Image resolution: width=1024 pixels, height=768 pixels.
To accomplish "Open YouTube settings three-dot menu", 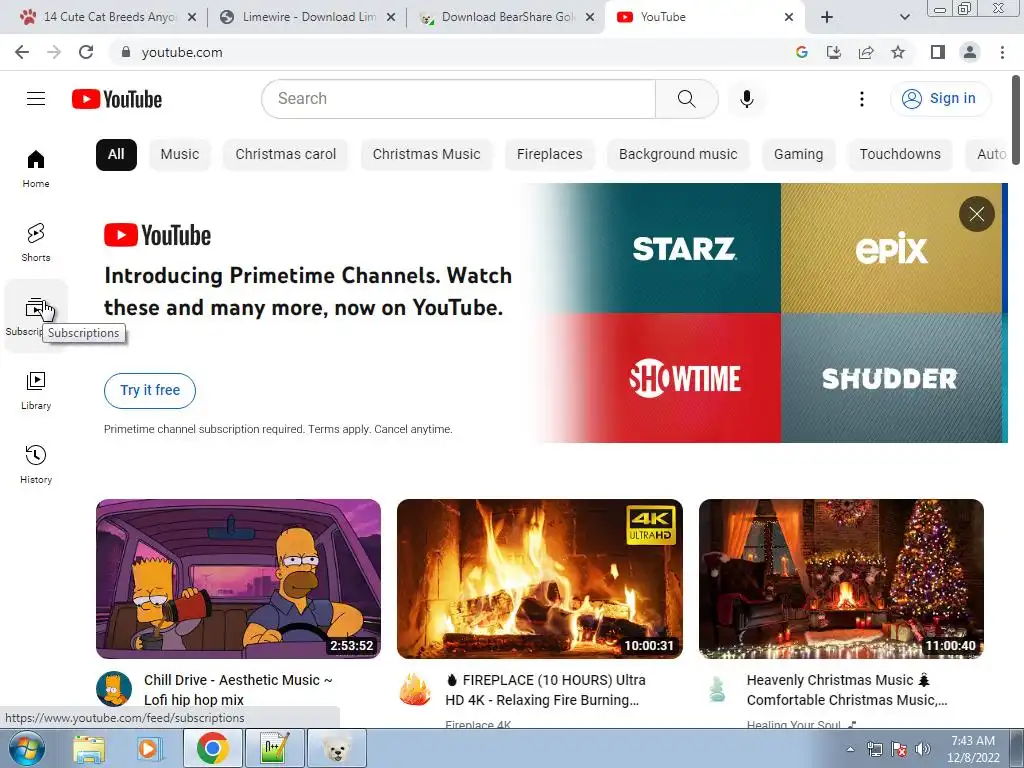I will 861,99.
